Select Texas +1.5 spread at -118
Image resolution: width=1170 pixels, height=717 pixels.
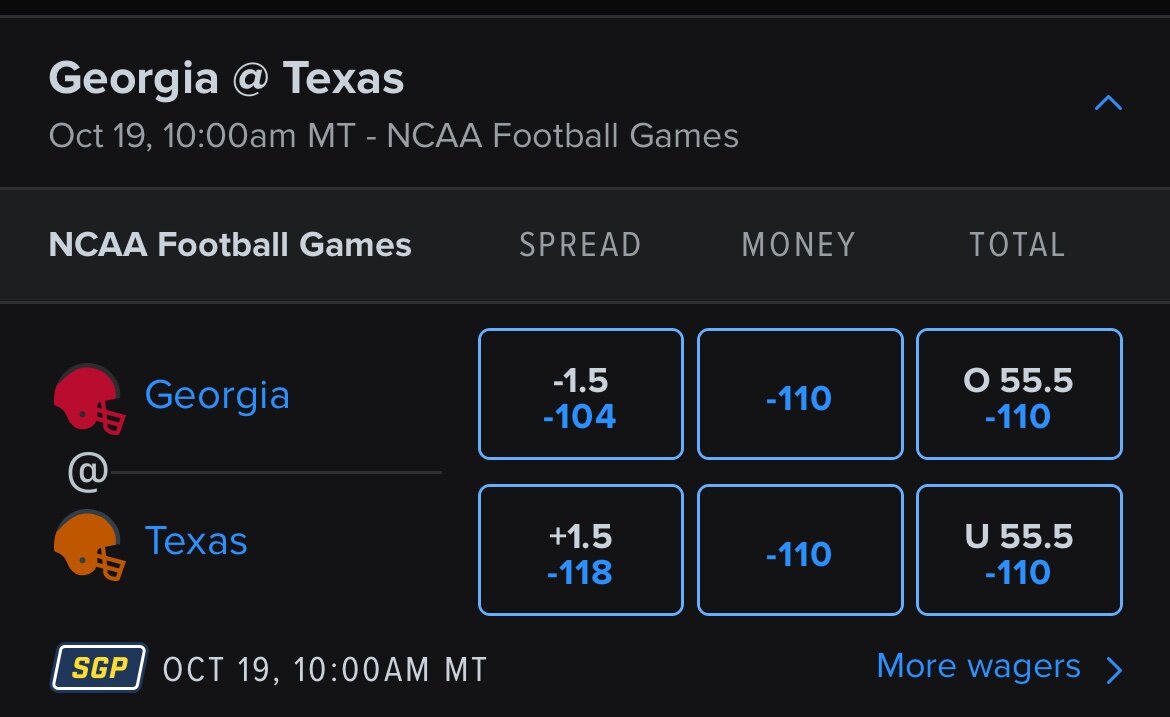coord(581,550)
